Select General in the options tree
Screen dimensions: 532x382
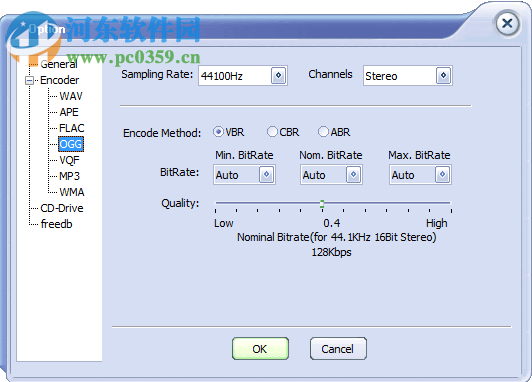click(59, 64)
